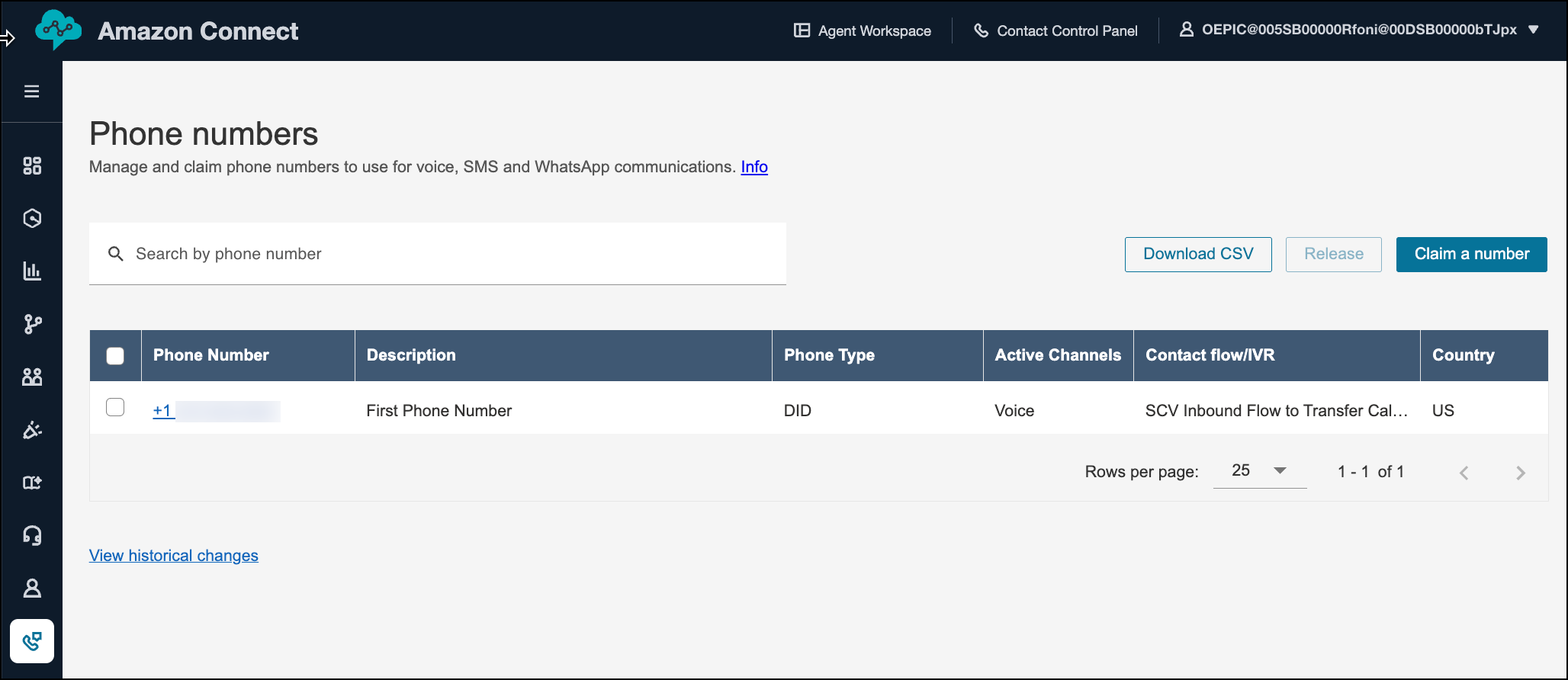Viewport: 1568px width, 680px height.
Task: Open the hamburger navigation menu
Action: (x=31, y=91)
